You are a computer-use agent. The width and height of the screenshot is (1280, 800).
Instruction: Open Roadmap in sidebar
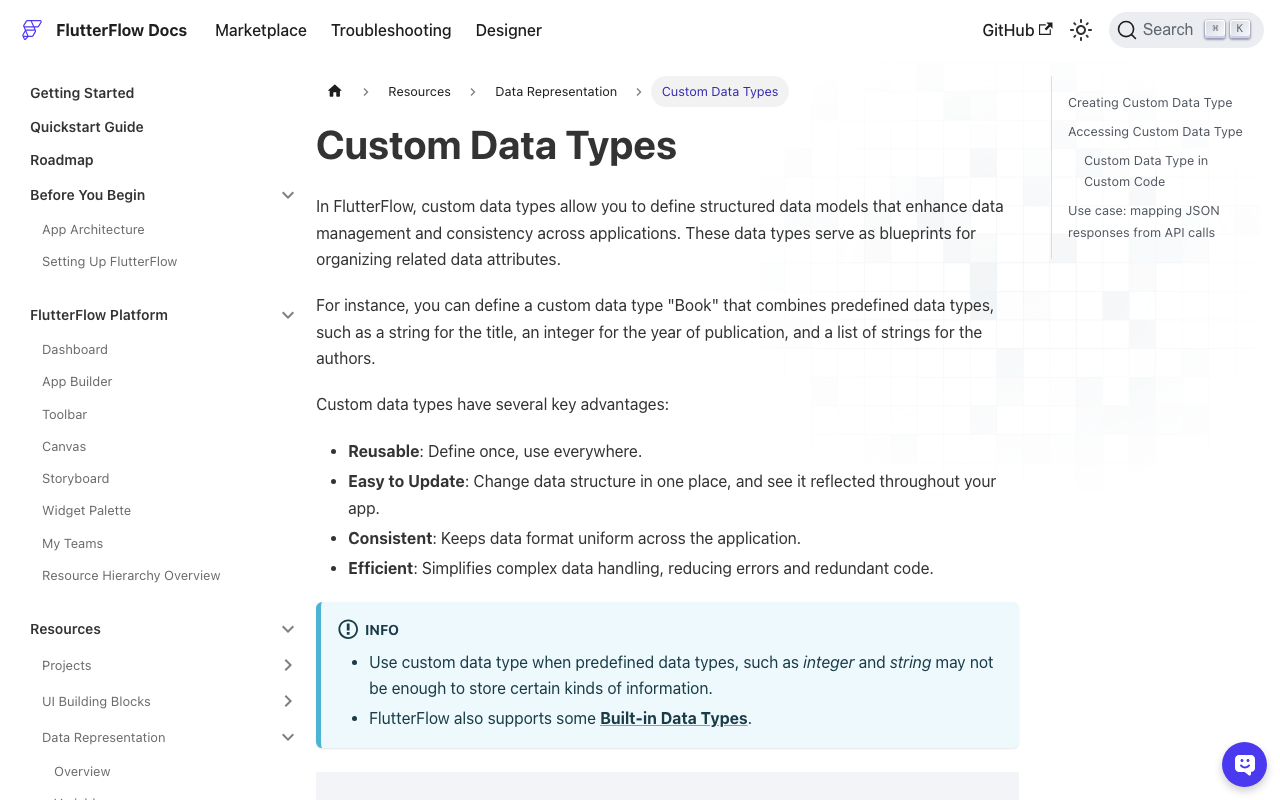(62, 160)
